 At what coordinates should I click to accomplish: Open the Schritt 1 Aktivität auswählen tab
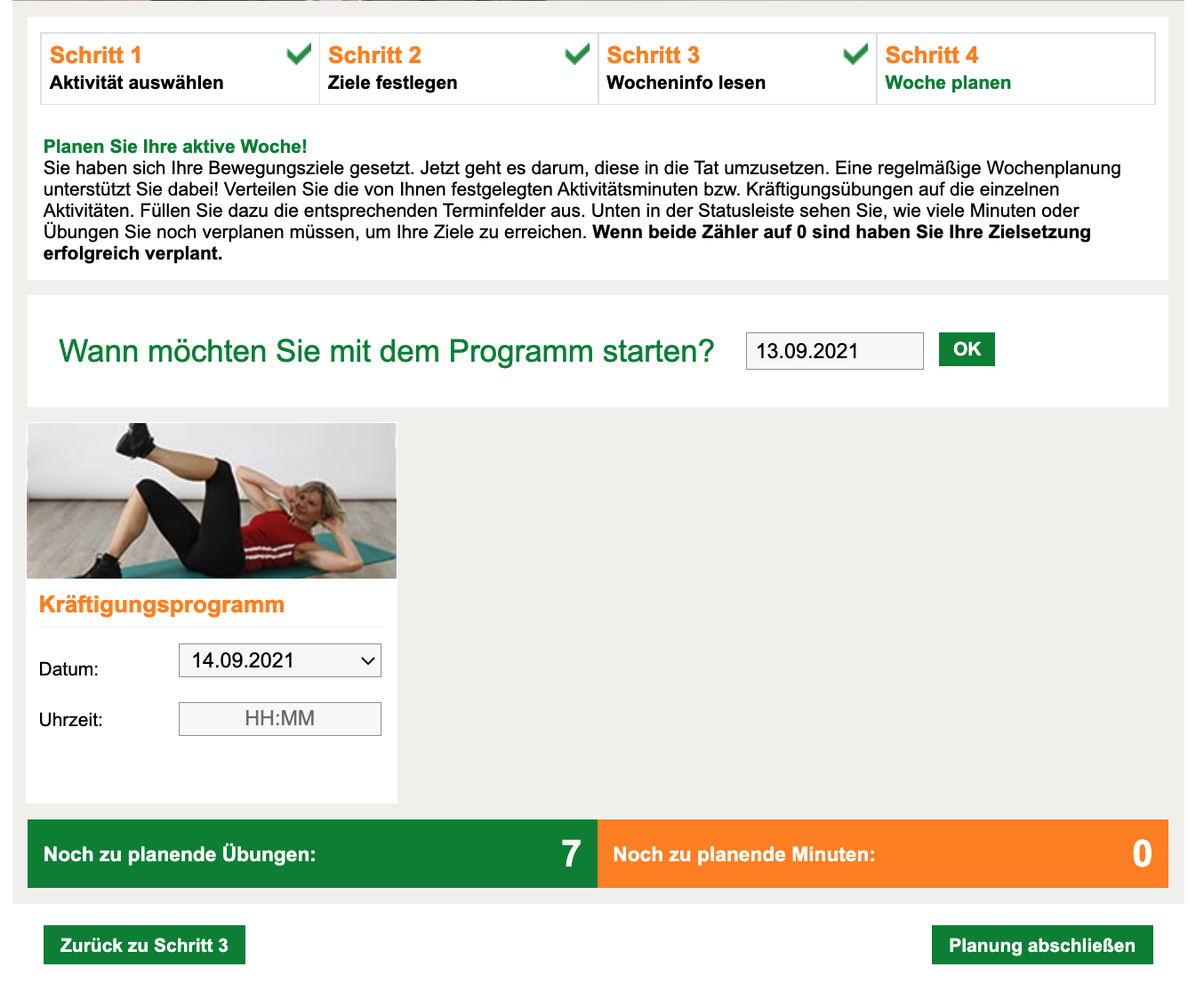181,68
